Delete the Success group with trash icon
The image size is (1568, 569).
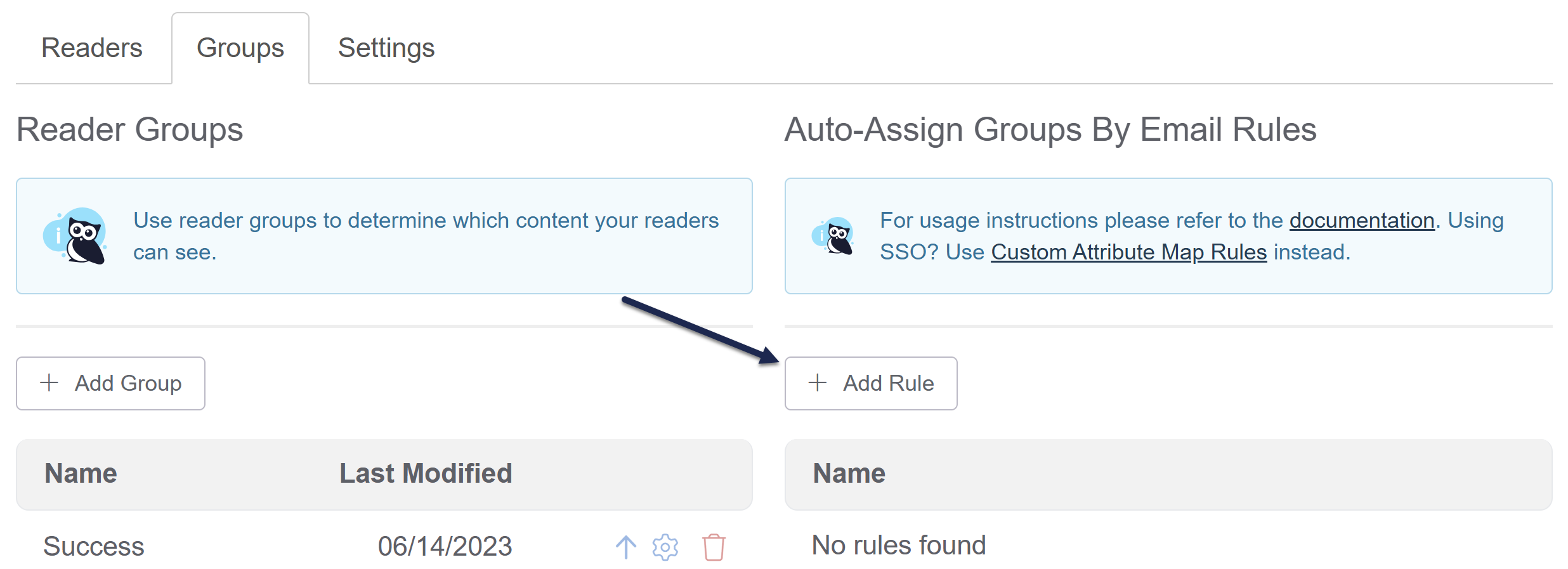point(714,547)
